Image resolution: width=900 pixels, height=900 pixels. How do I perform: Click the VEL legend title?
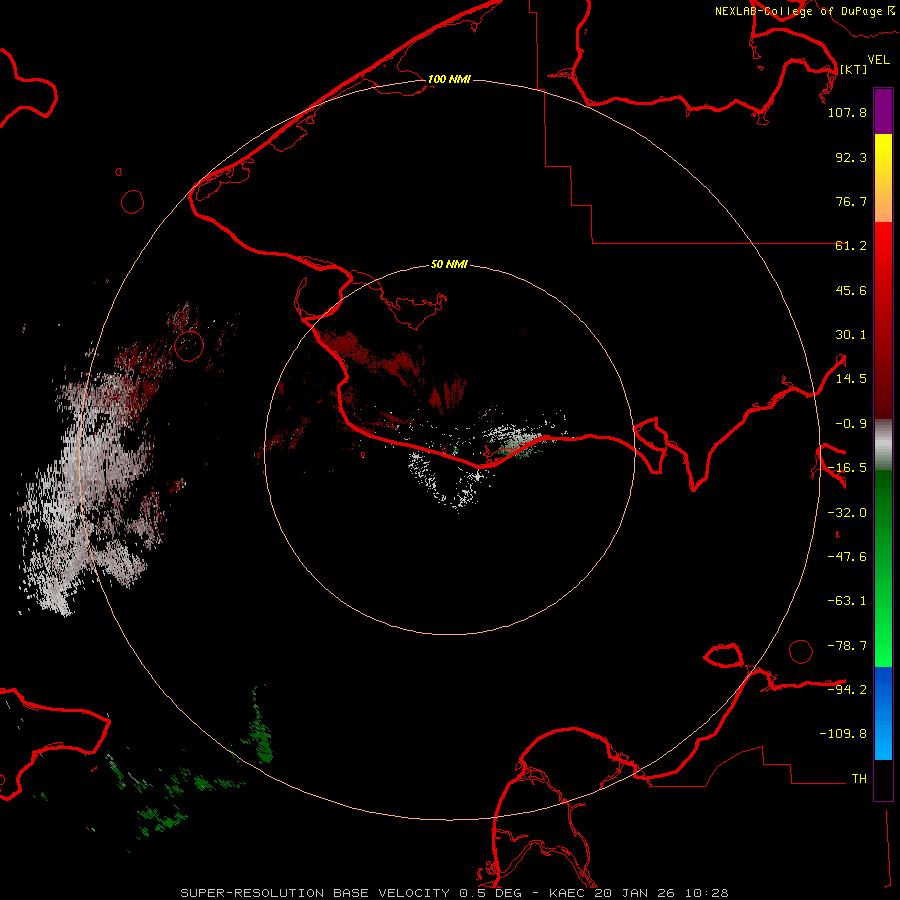[878, 60]
